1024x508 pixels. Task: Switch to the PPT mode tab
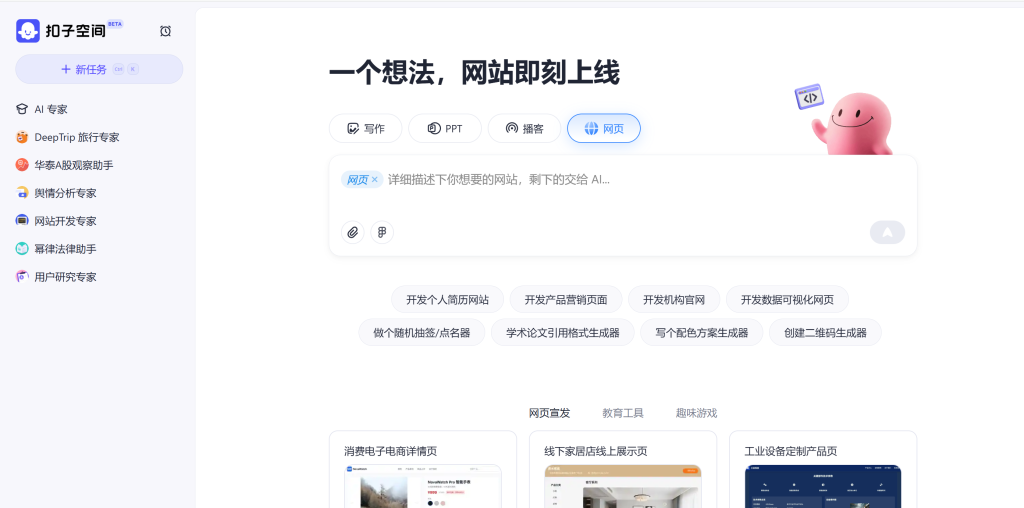point(445,129)
